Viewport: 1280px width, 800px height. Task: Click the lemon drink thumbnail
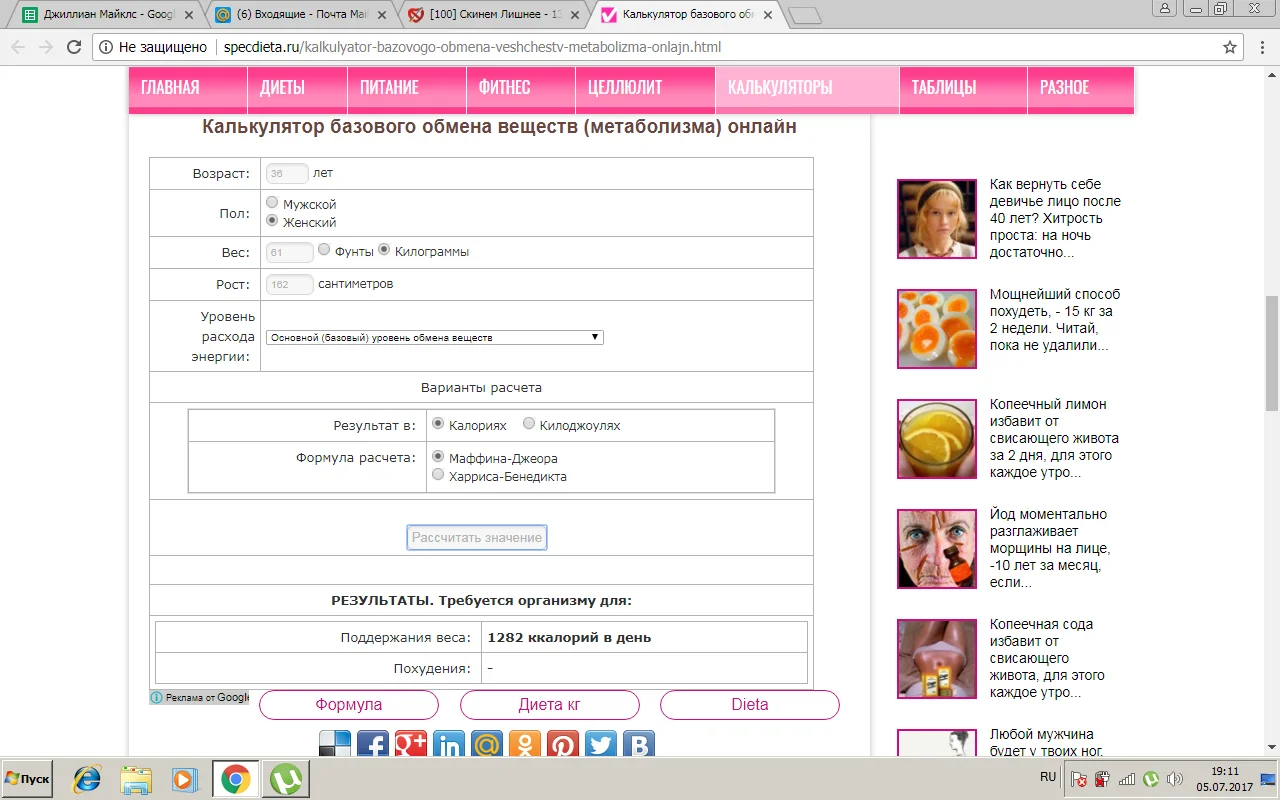[937, 439]
